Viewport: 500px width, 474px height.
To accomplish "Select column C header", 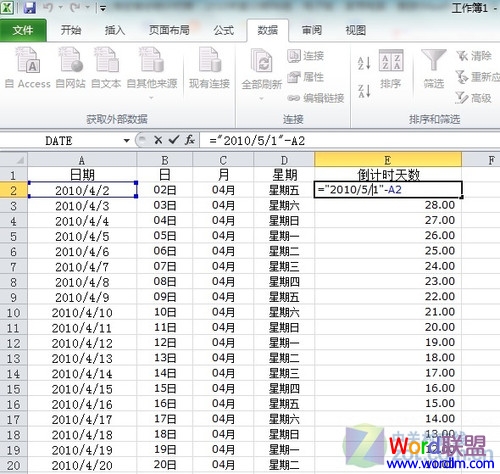I will [223, 160].
